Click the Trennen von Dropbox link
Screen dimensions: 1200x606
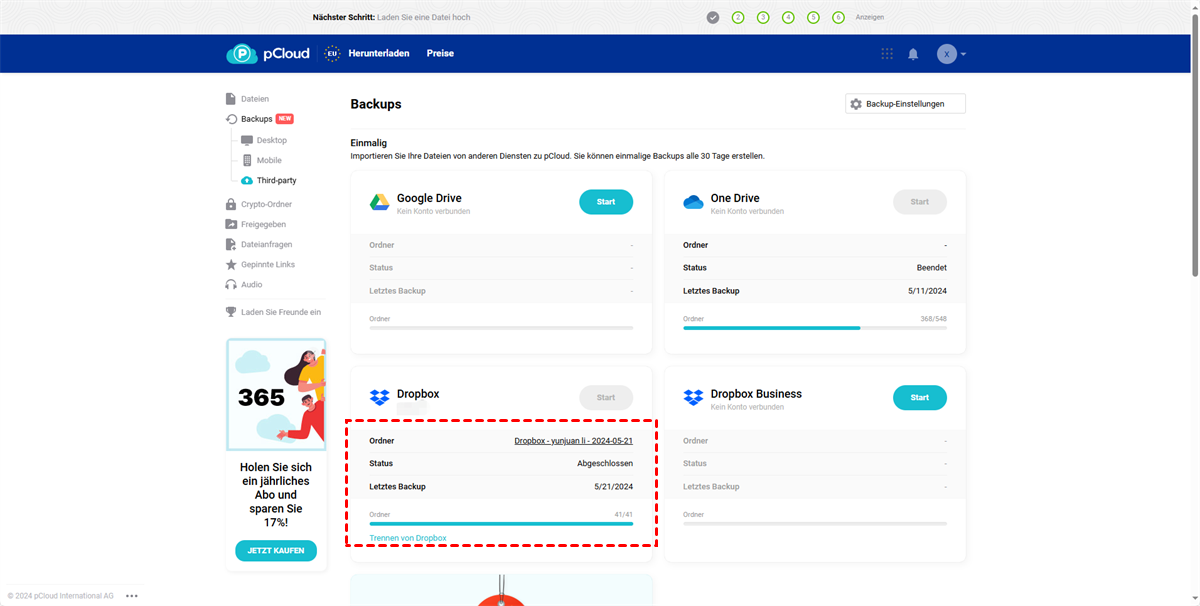(408, 538)
